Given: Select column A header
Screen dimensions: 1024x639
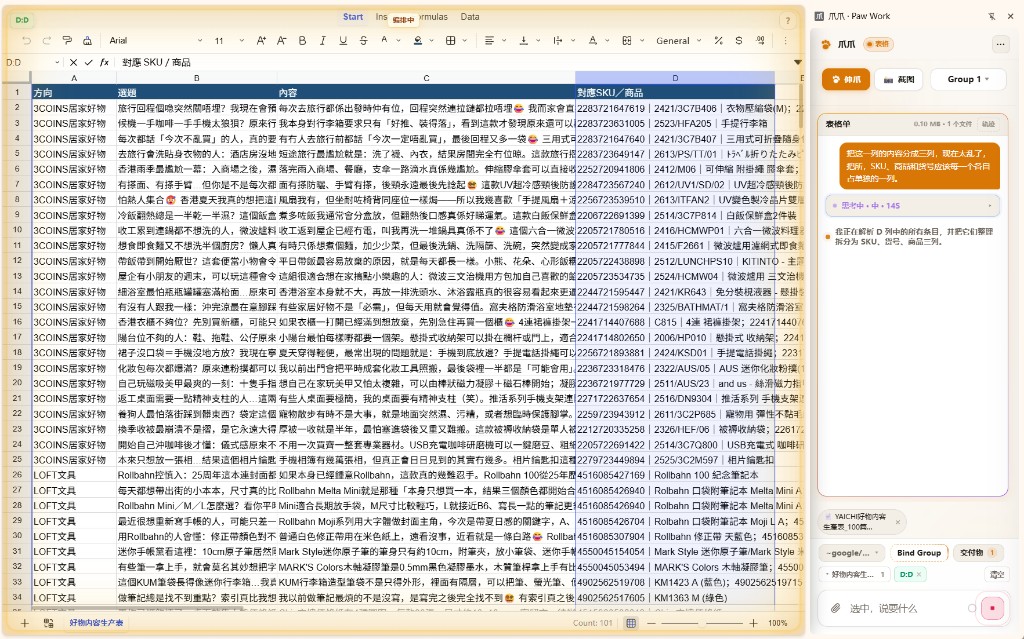Looking at the screenshot, I should tap(74, 78).
